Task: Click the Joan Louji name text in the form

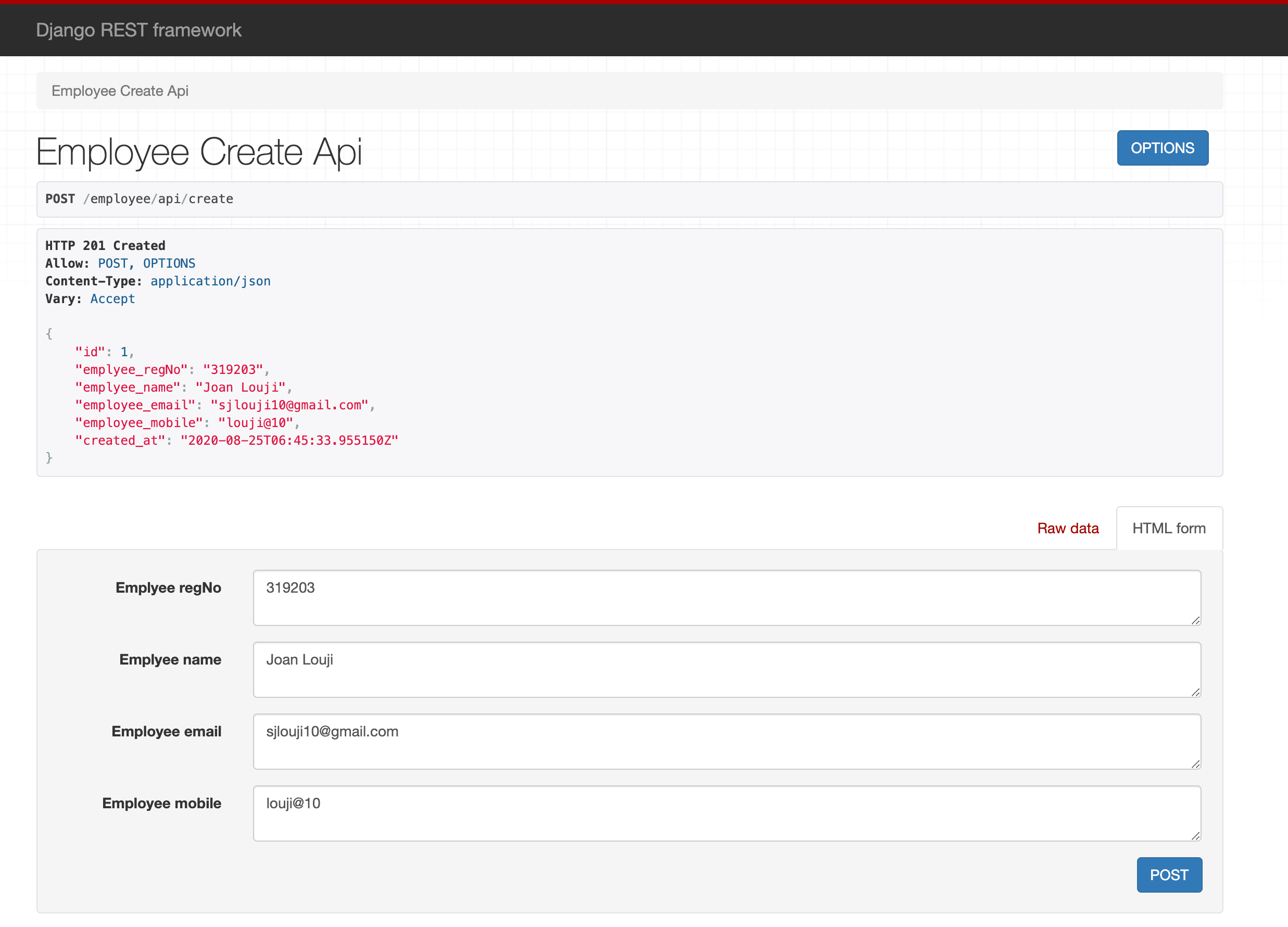Action: point(300,659)
